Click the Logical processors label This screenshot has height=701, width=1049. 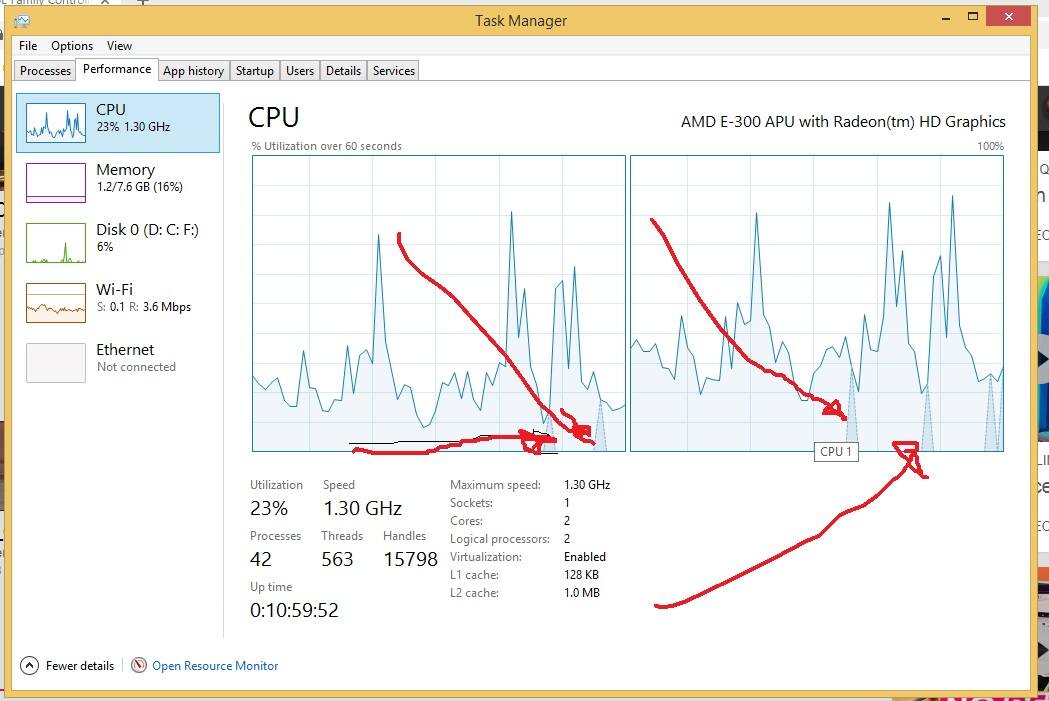pyautogui.click(x=500, y=538)
